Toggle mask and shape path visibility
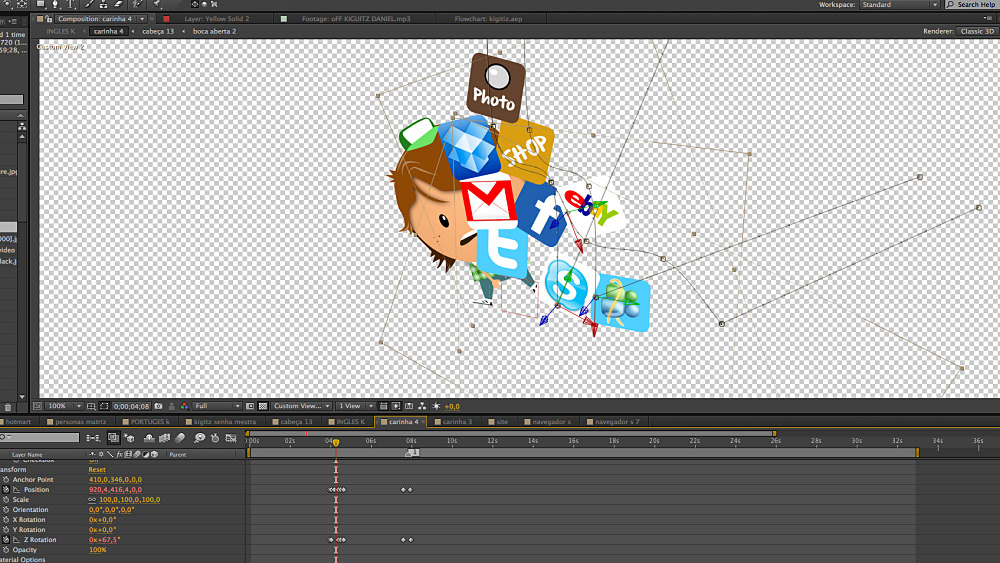The height and width of the screenshot is (563, 1000). tap(104, 406)
